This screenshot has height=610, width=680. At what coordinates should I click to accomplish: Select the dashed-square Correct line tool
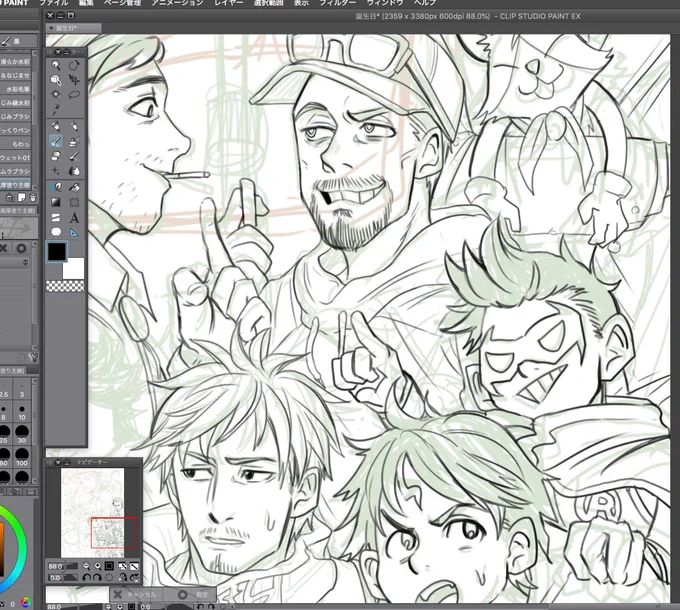pyautogui.click(x=74, y=202)
